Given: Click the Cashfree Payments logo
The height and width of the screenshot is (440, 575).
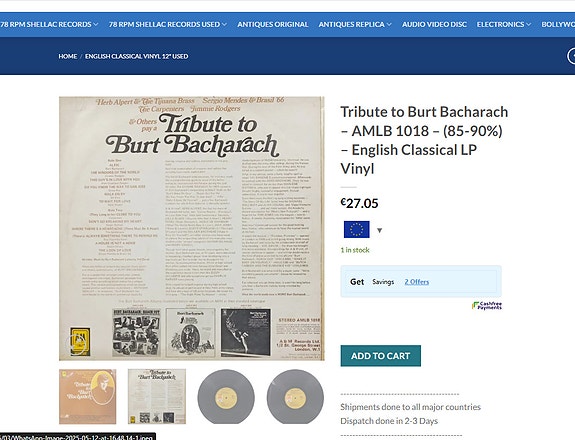Looking at the screenshot, I should [x=487, y=305].
